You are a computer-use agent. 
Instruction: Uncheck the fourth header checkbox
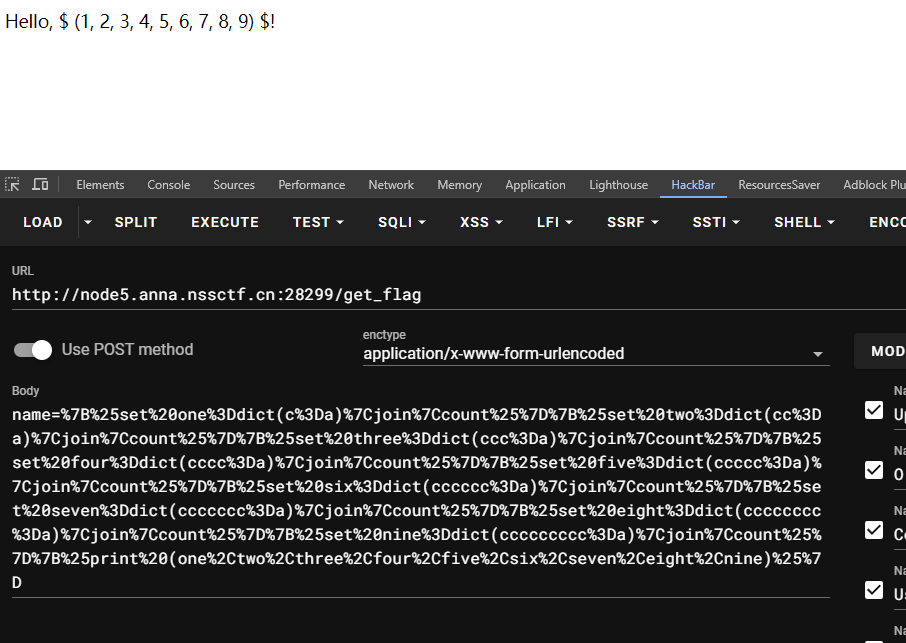874,590
